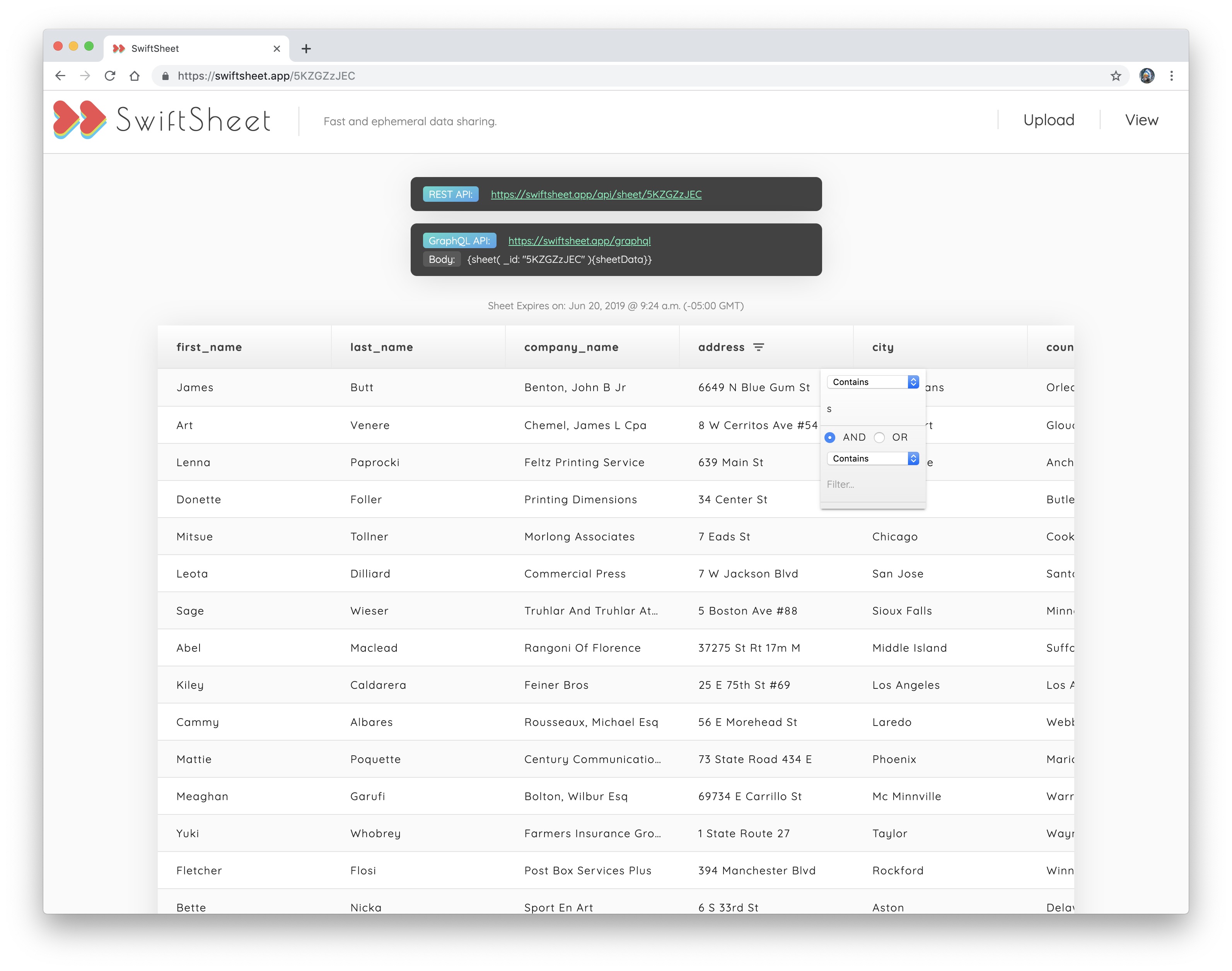Image resolution: width=1232 pixels, height=971 pixels.
Task: Click the address column filter icon
Action: (x=758, y=348)
